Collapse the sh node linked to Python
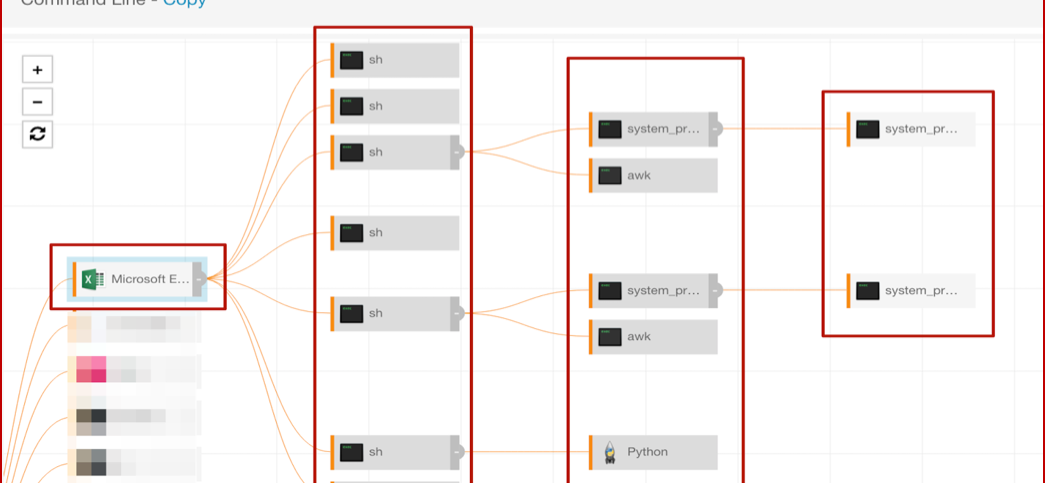 coord(457,452)
